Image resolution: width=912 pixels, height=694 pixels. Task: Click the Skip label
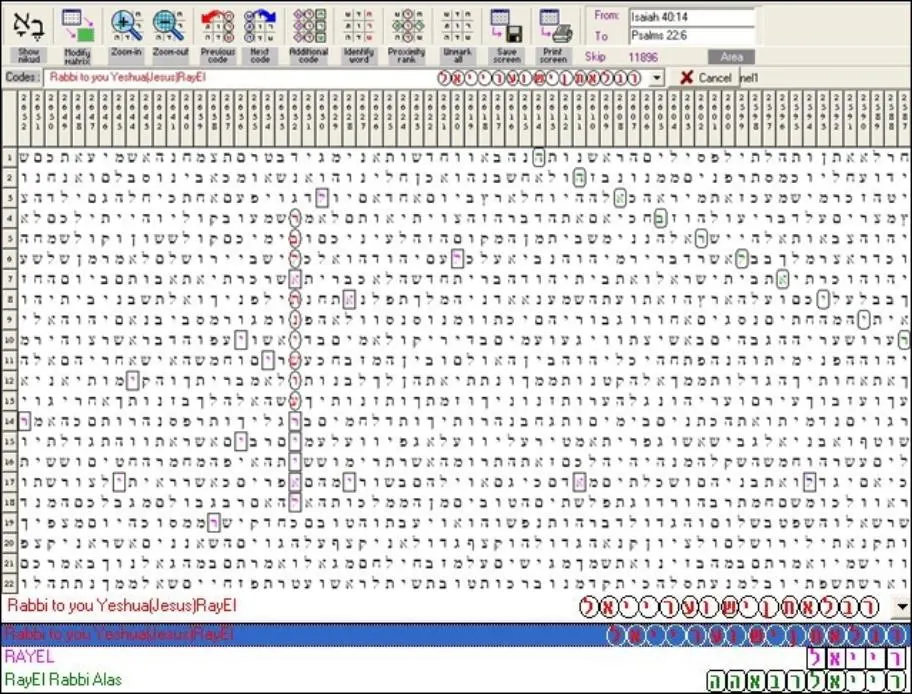pyautogui.click(x=595, y=56)
